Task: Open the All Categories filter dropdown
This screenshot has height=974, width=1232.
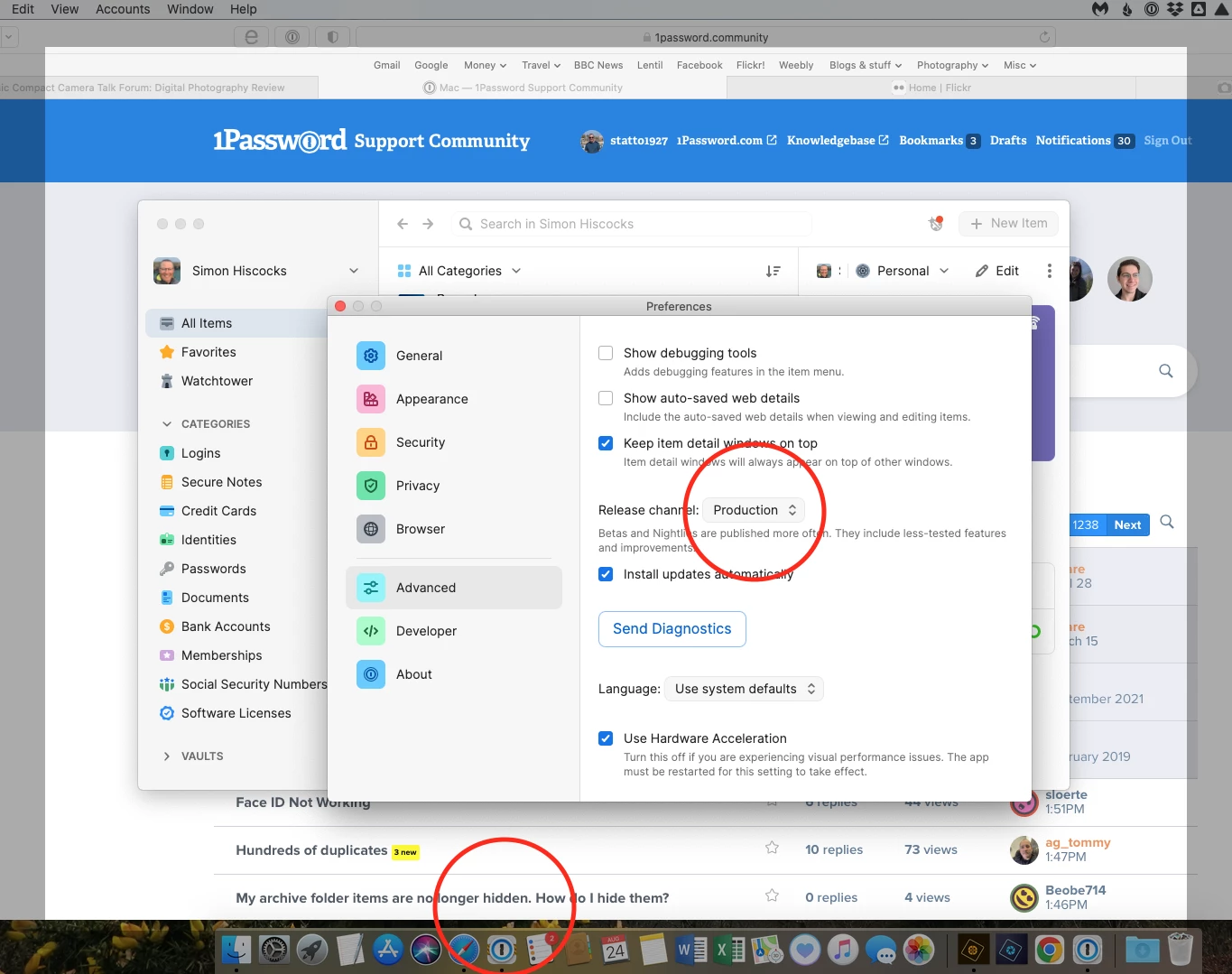Action: tap(459, 271)
